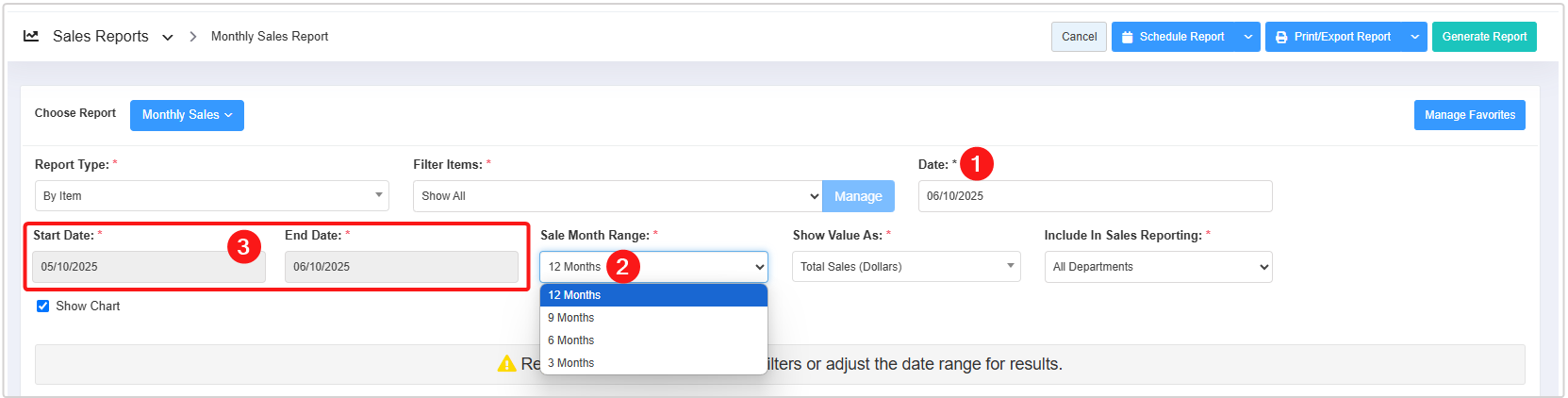Open the Schedule Report dropdown arrow
This screenshot has width=1568, height=398.
tap(1248, 37)
